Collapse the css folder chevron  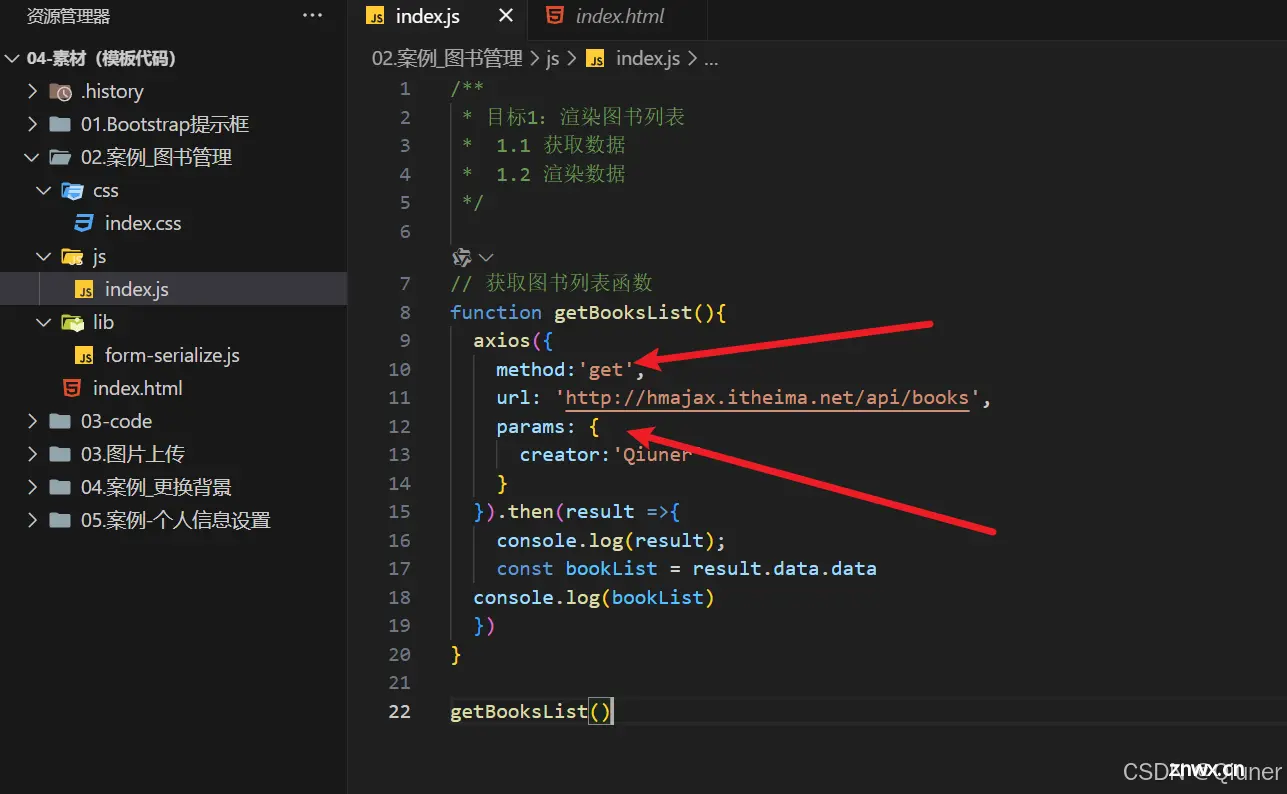tap(44, 190)
